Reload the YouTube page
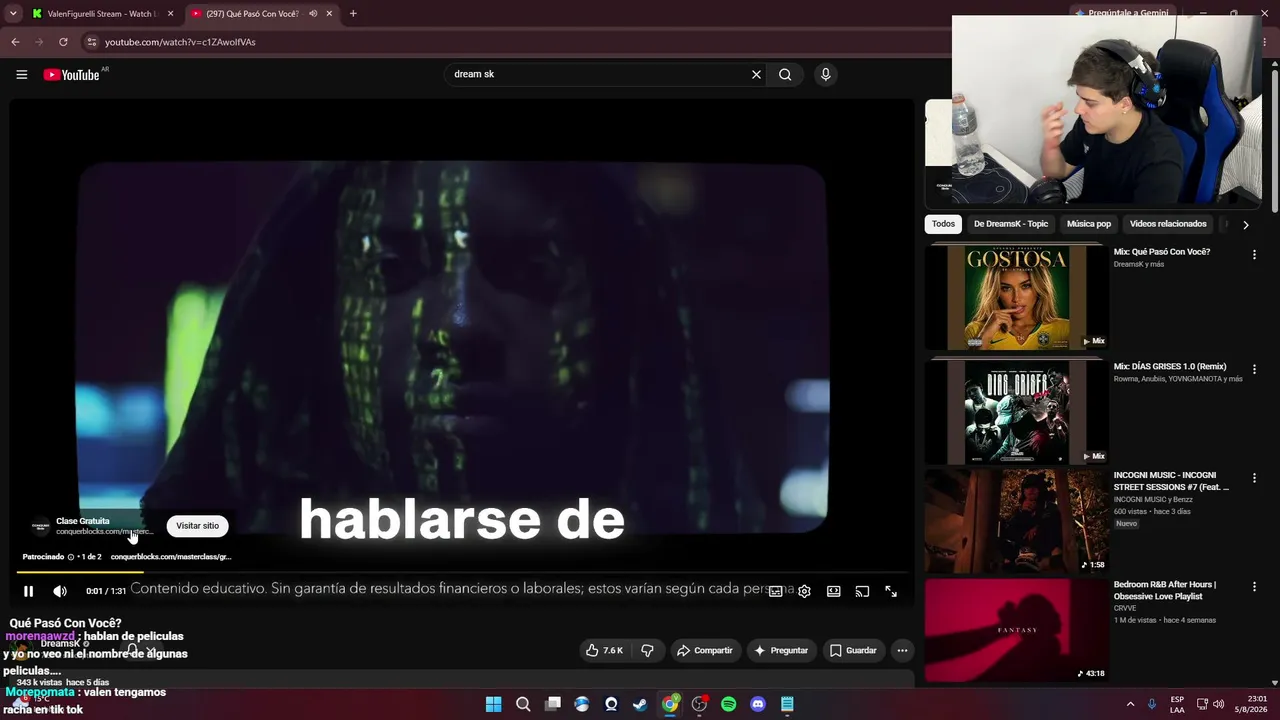 pyautogui.click(x=63, y=42)
